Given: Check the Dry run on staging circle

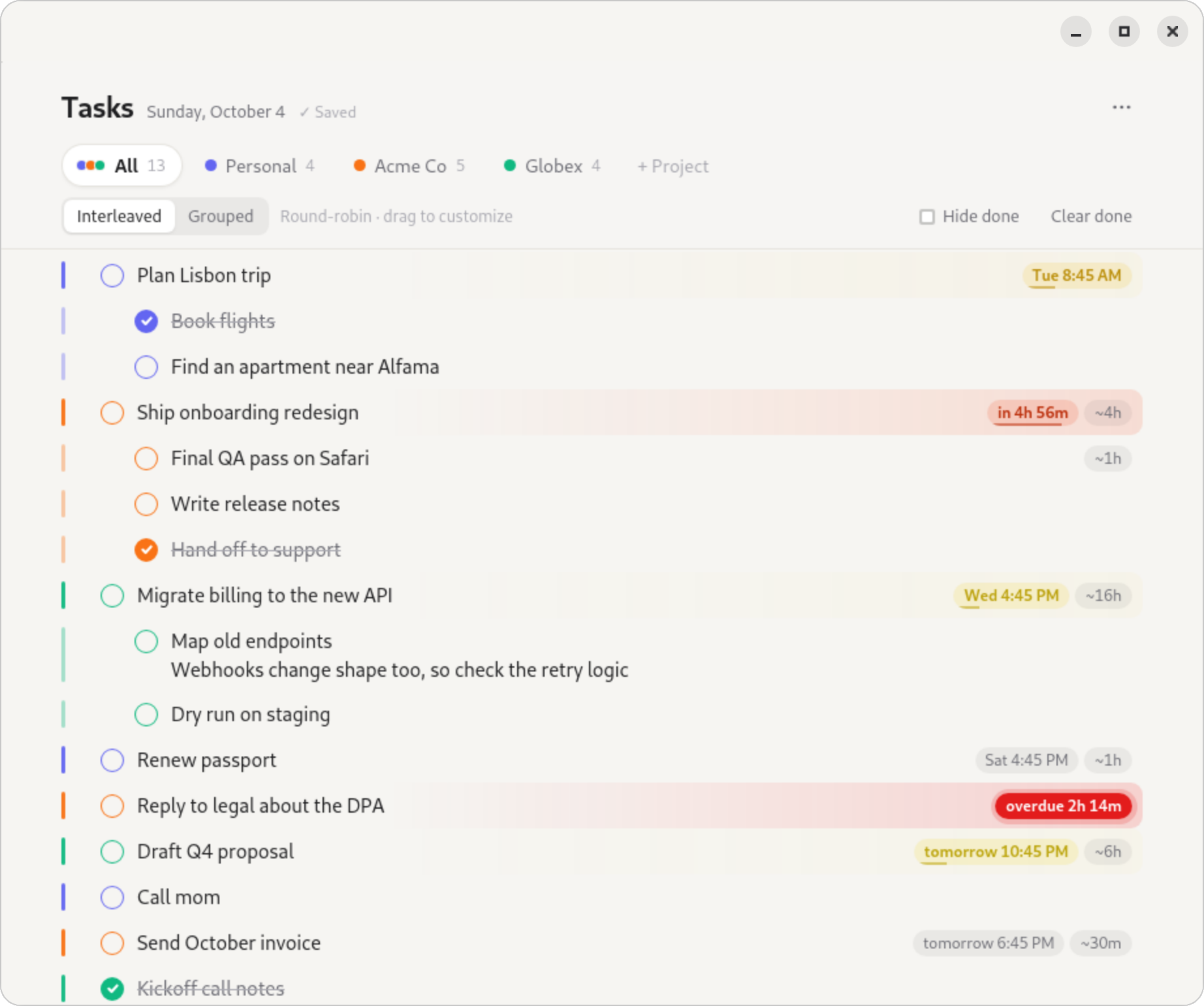Looking at the screenshot, I should click(x=146, y=715).
